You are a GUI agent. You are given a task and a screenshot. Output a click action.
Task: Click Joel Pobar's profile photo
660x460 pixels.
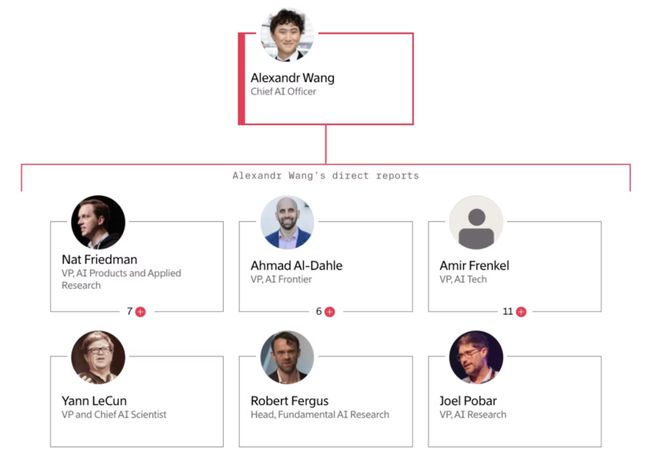[x=476, y=357]
